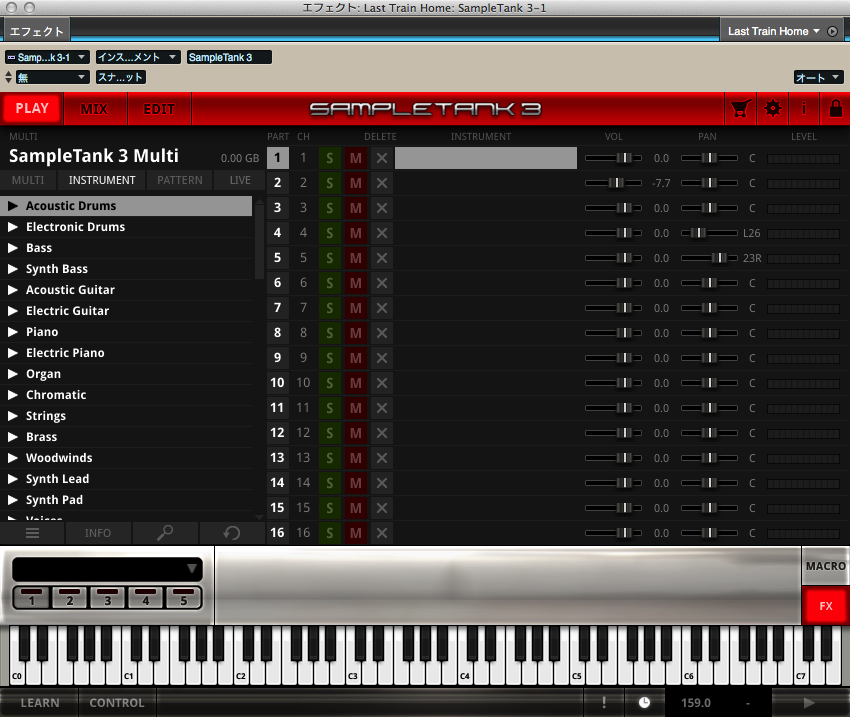The image size is (850, 717).
Task: Delete instrument in part 2
Action: (382, 183)
